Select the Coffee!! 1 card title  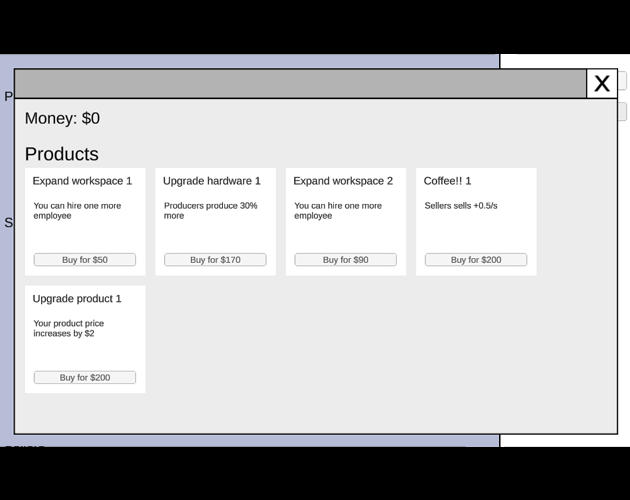pos(447,181)
